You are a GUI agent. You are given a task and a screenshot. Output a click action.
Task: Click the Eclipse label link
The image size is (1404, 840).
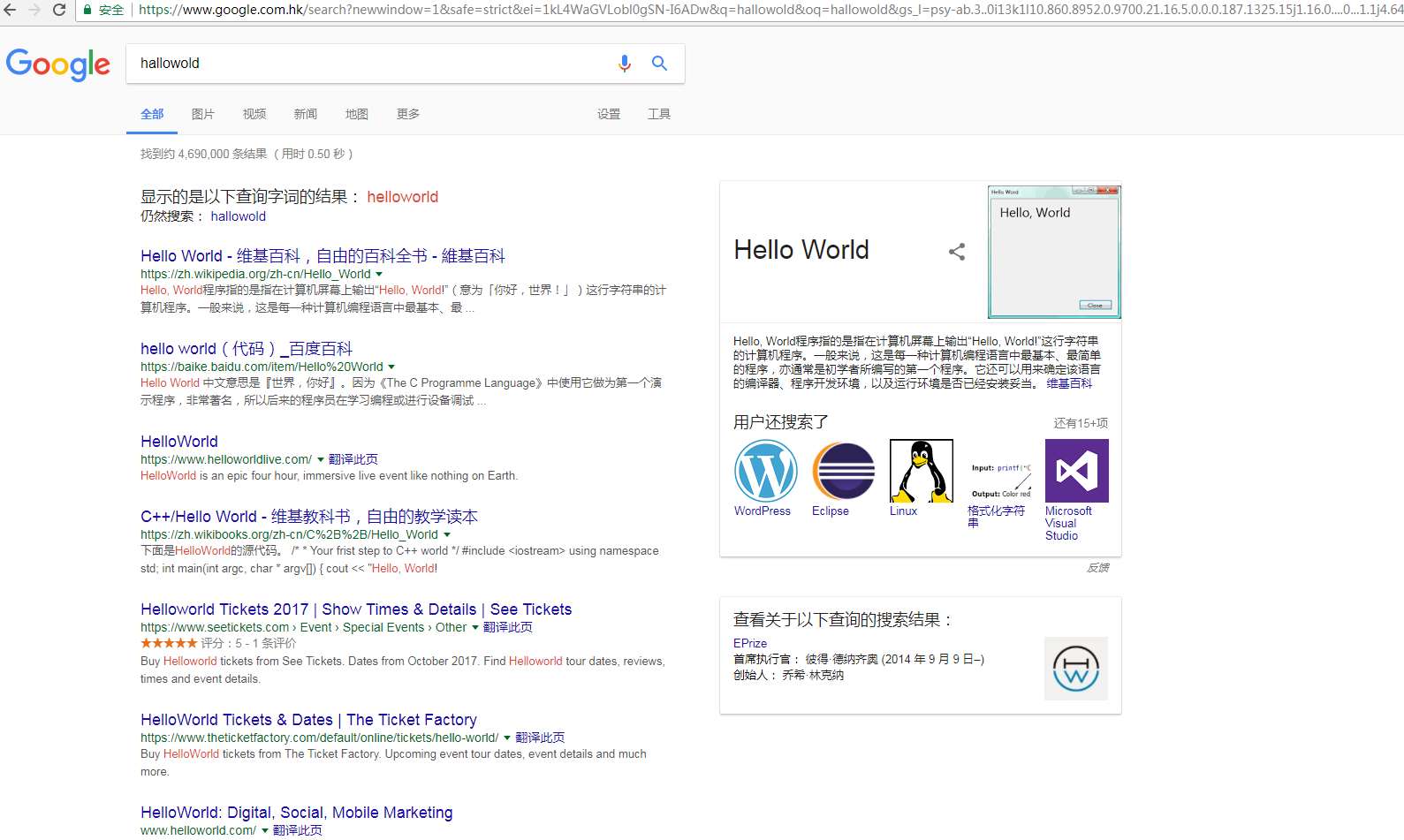(831, 511)
